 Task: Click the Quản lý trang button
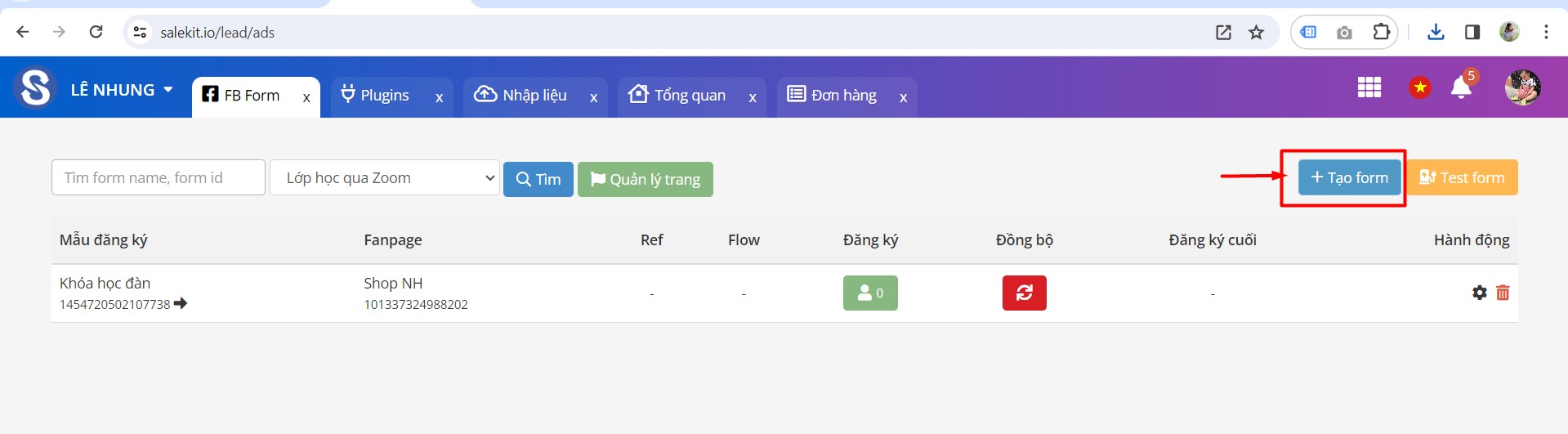click(x=646, y=179)
